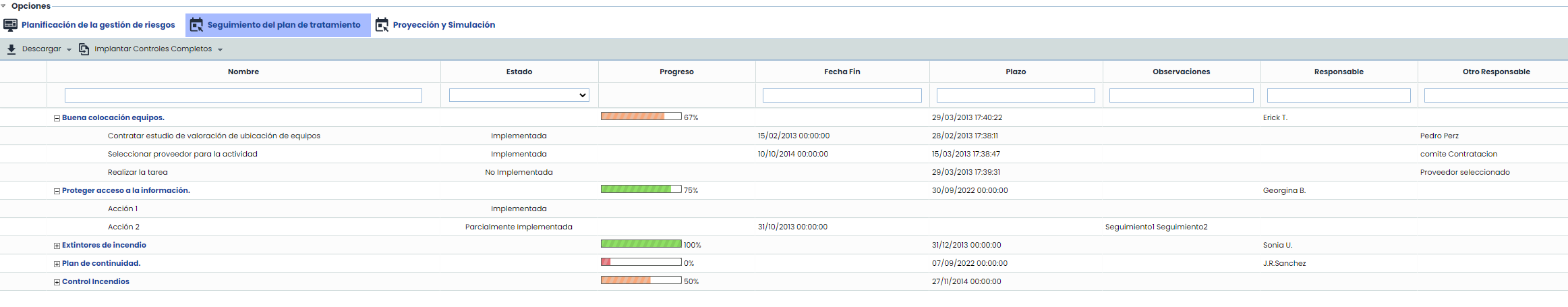Collapse the Opciones section arrow

[4, 6]
